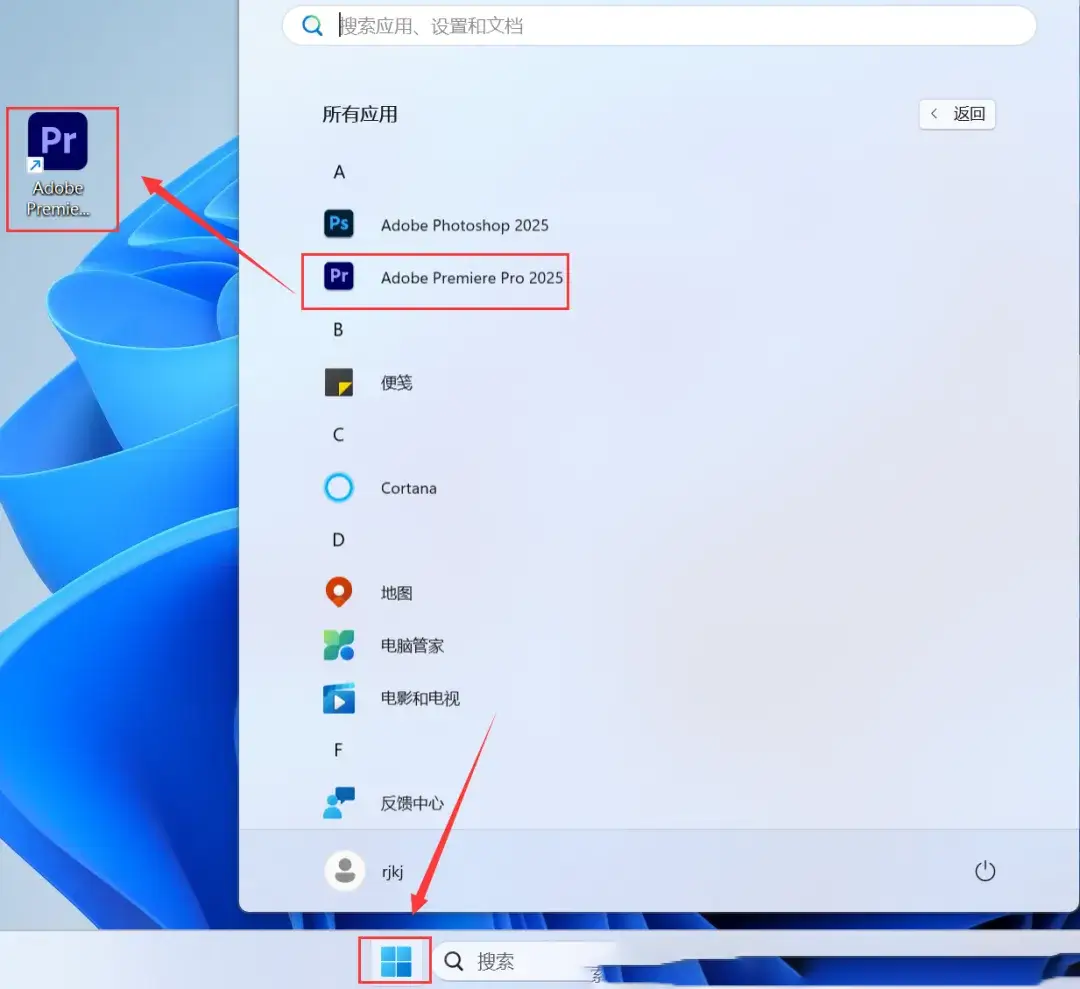Select the letter C section header
The width and height of the screenshot is (1080, 989).
[x=338, y=435]
